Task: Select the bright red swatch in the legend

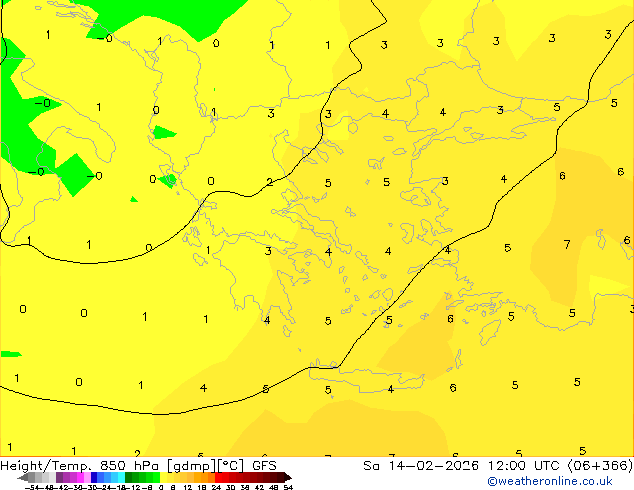Action: click(218, 477)
